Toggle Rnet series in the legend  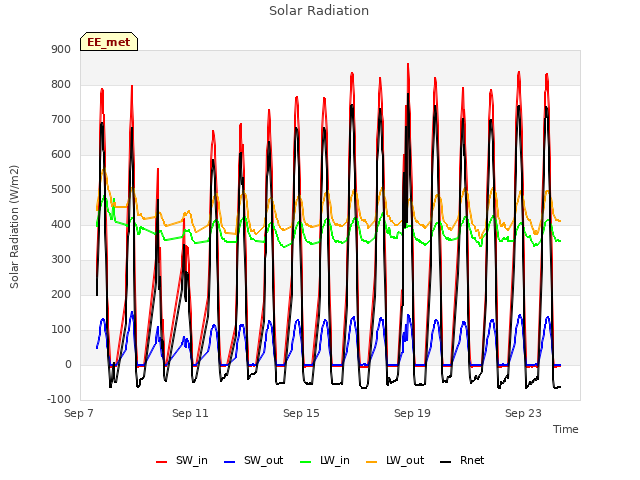click(462, 460)
